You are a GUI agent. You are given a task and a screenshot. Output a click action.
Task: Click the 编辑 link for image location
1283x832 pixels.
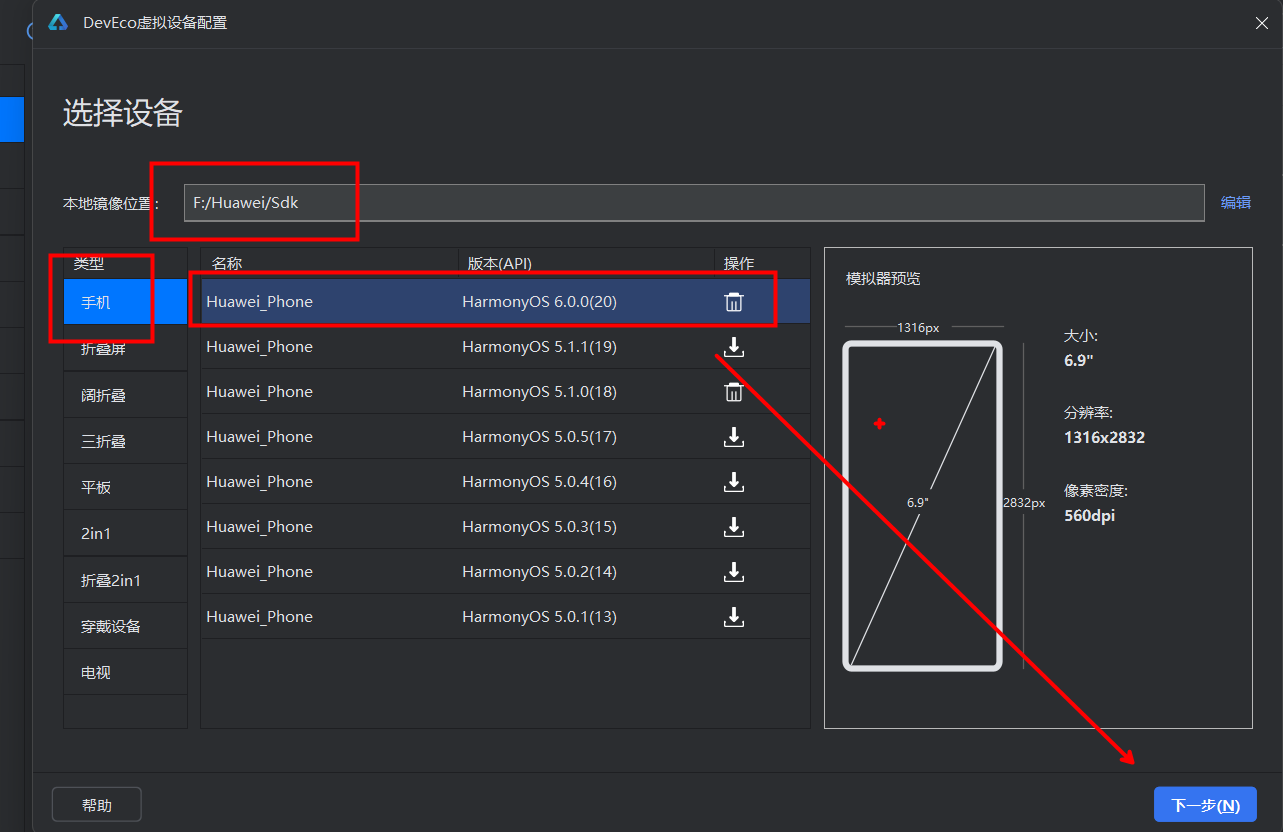[x=1235, y=202]
